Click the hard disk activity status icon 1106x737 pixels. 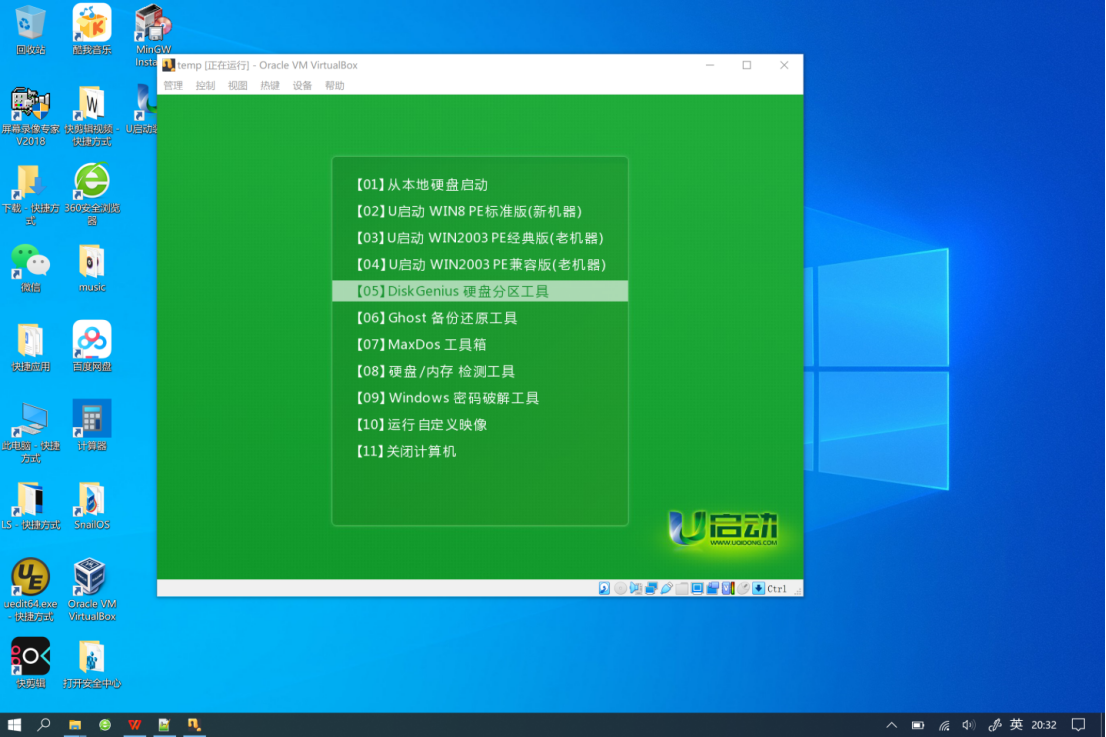604,588
